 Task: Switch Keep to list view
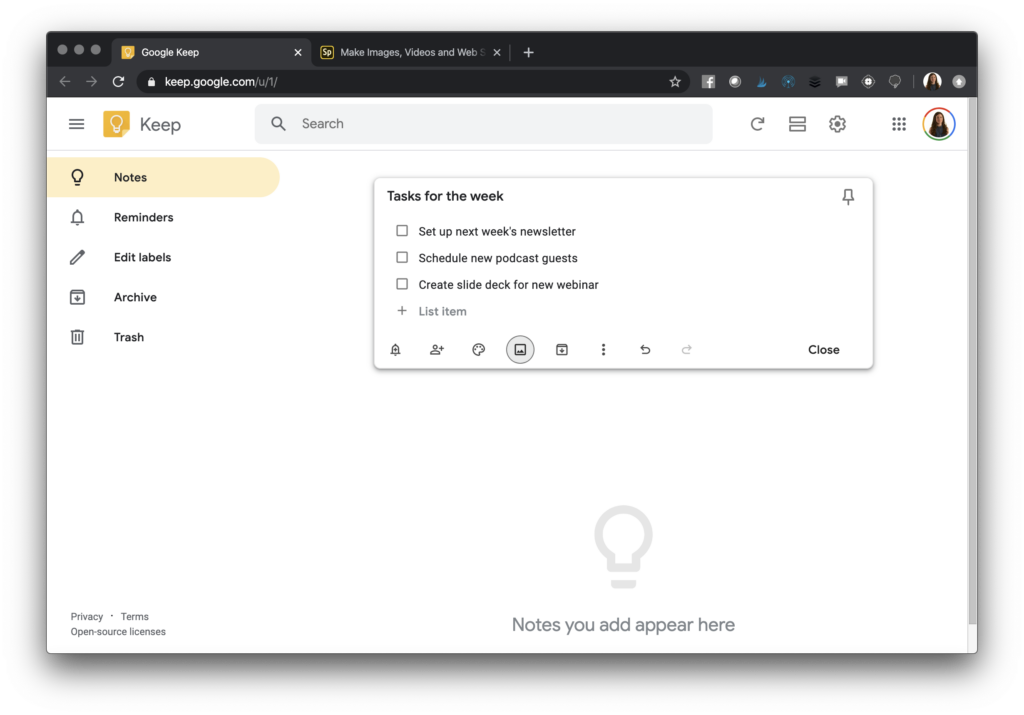click(797, 124)
